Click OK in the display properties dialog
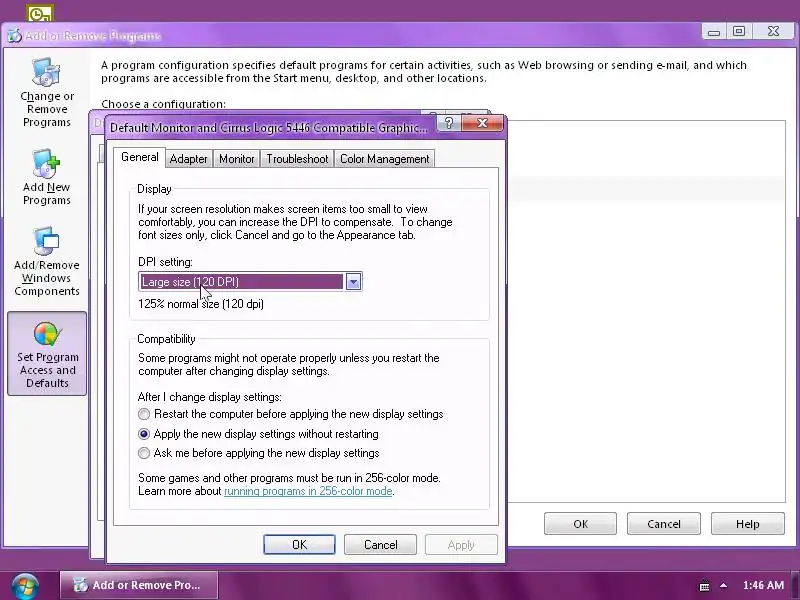 click(x=299, y=544)
